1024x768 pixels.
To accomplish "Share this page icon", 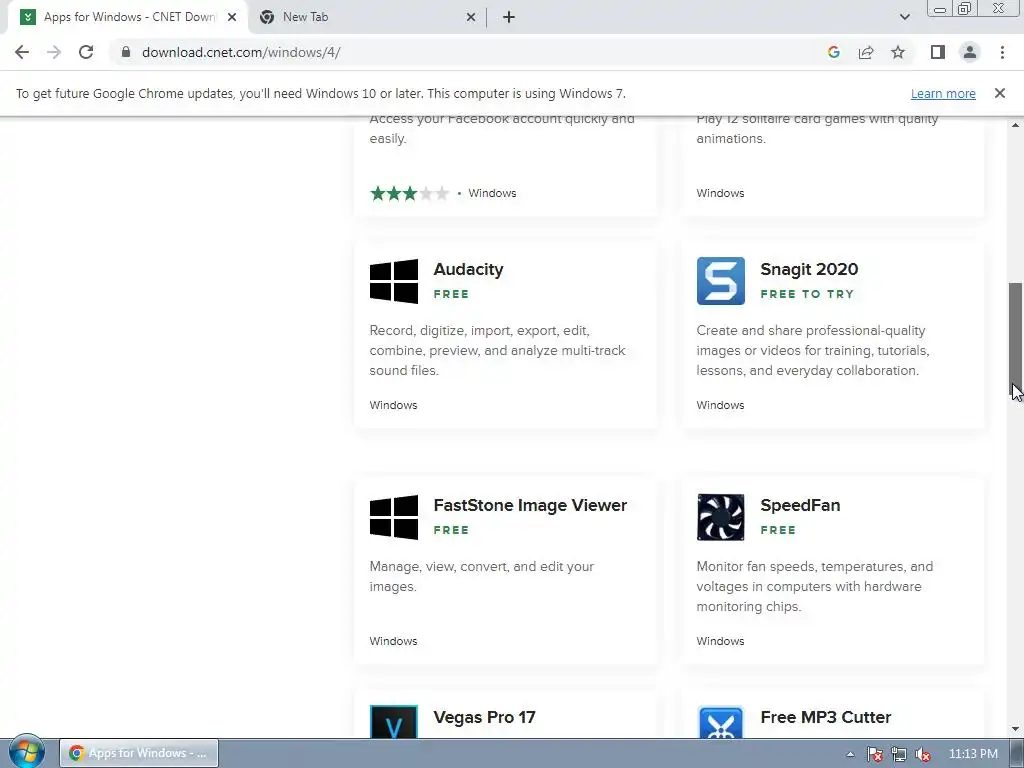I will point(866,52).
